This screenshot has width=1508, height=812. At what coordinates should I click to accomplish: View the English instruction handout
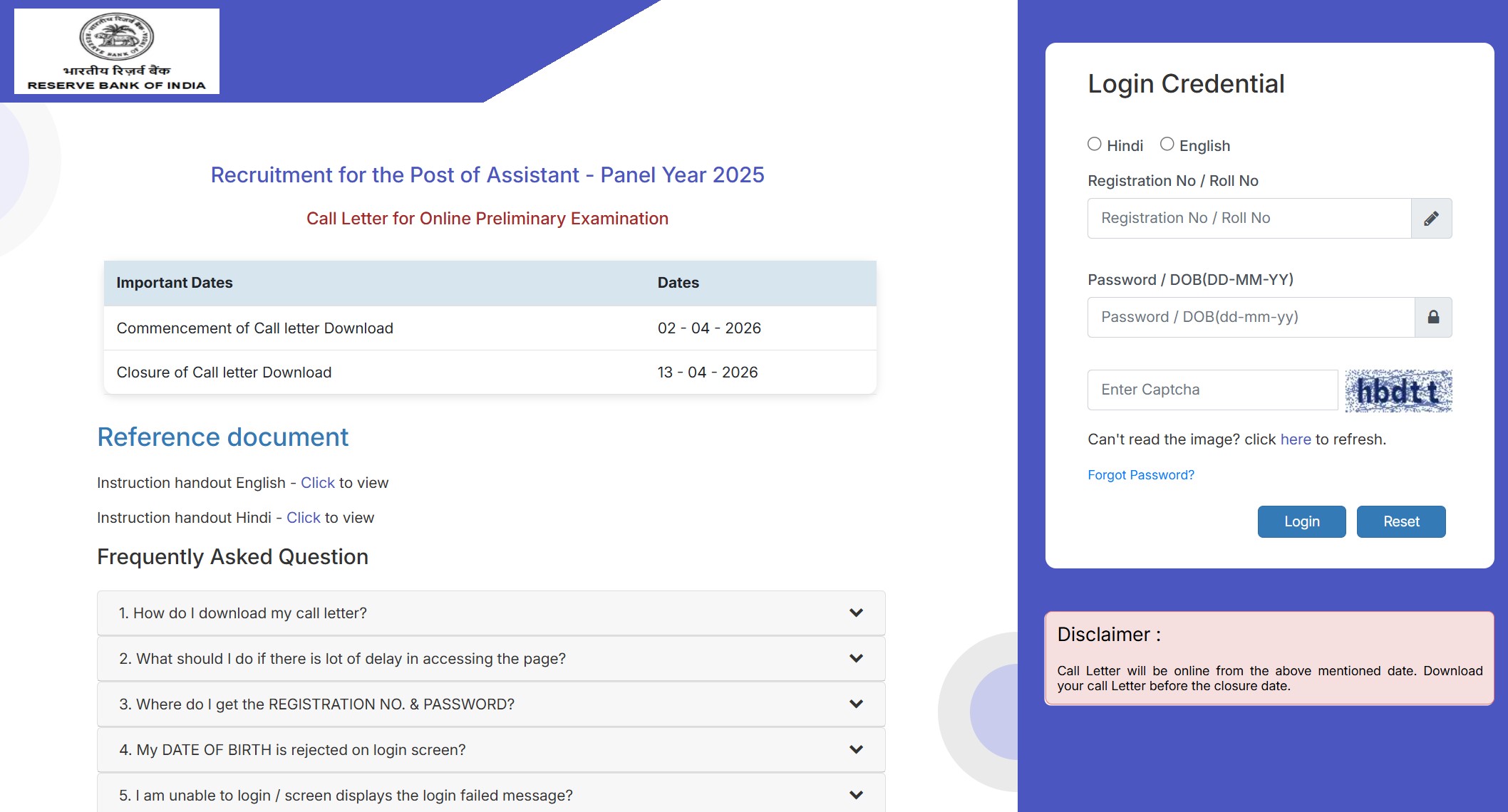click(317, 482)
